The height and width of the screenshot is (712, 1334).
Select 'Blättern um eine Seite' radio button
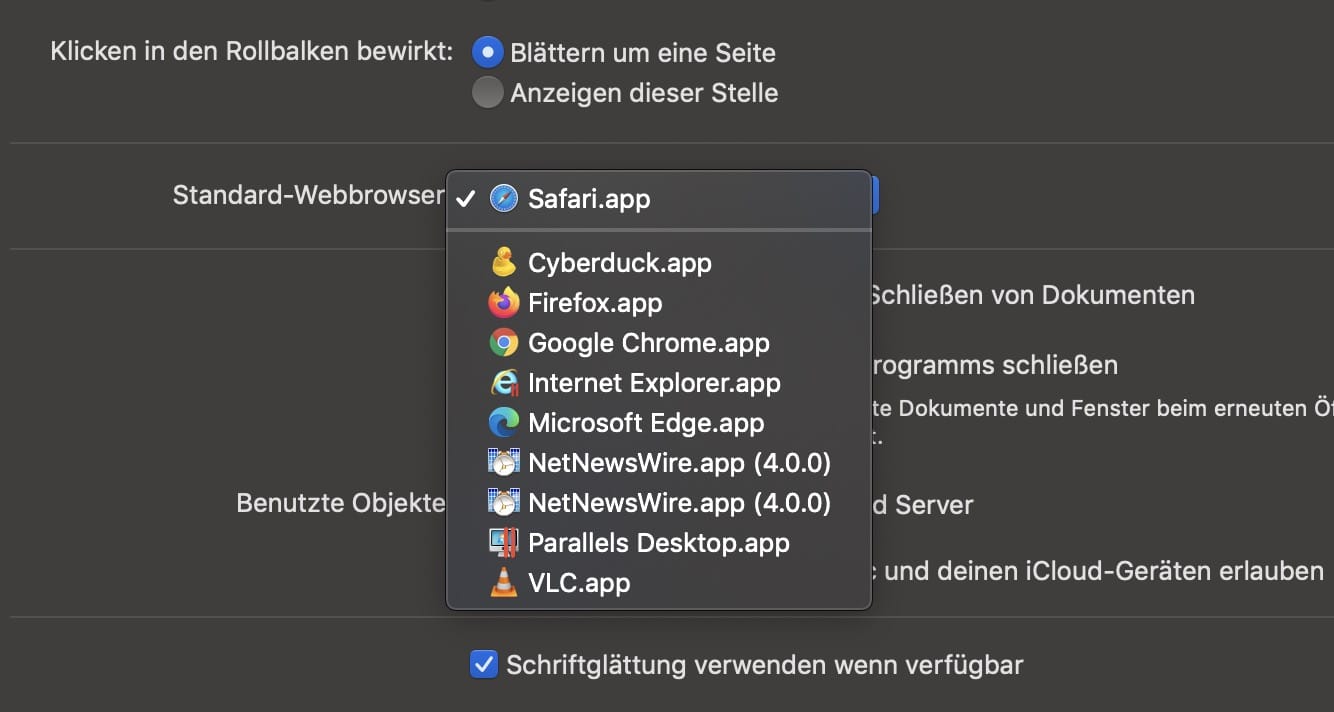point(488,52)
